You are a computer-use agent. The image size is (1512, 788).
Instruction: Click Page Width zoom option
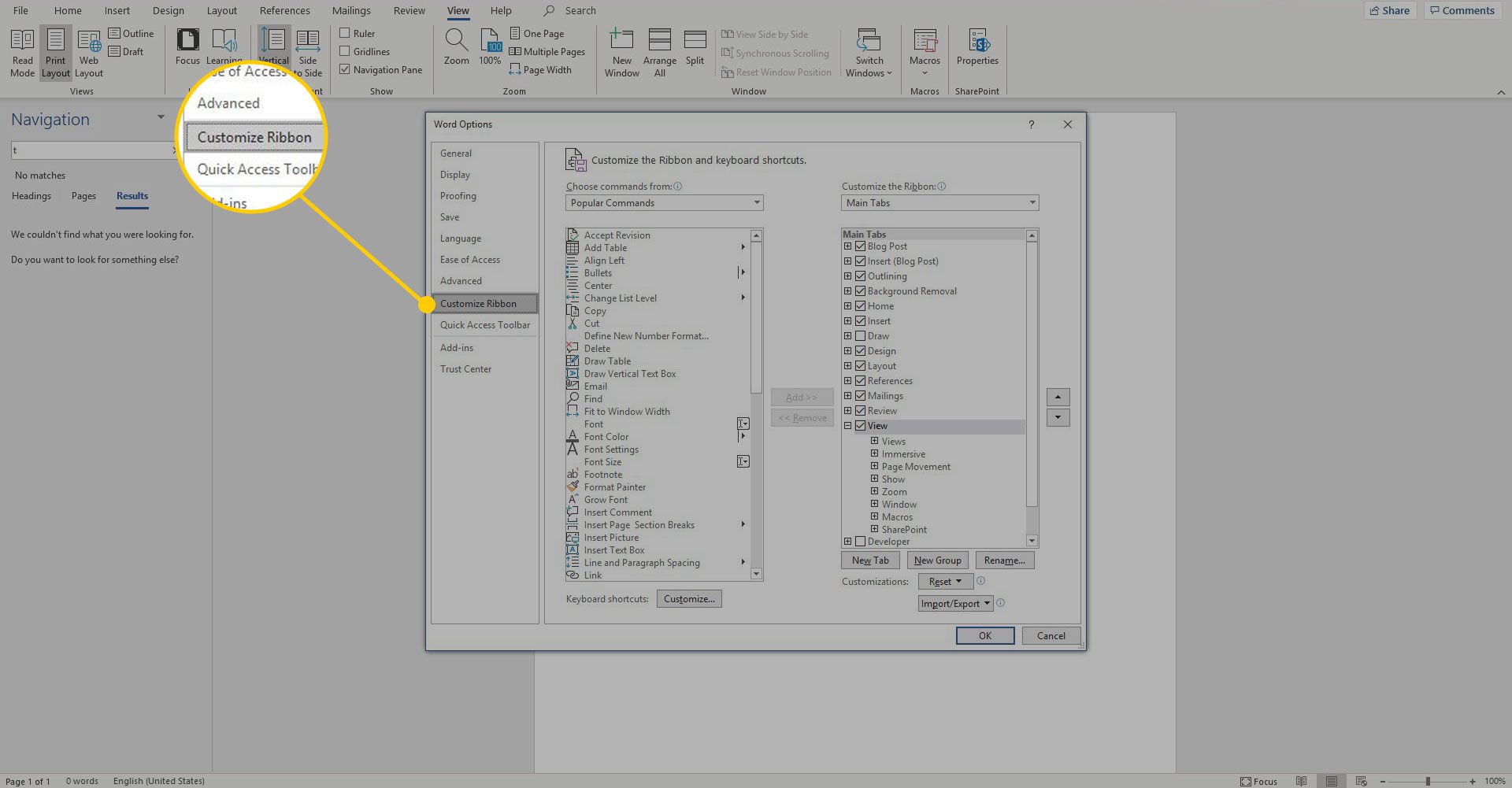(x=540, y=70)
